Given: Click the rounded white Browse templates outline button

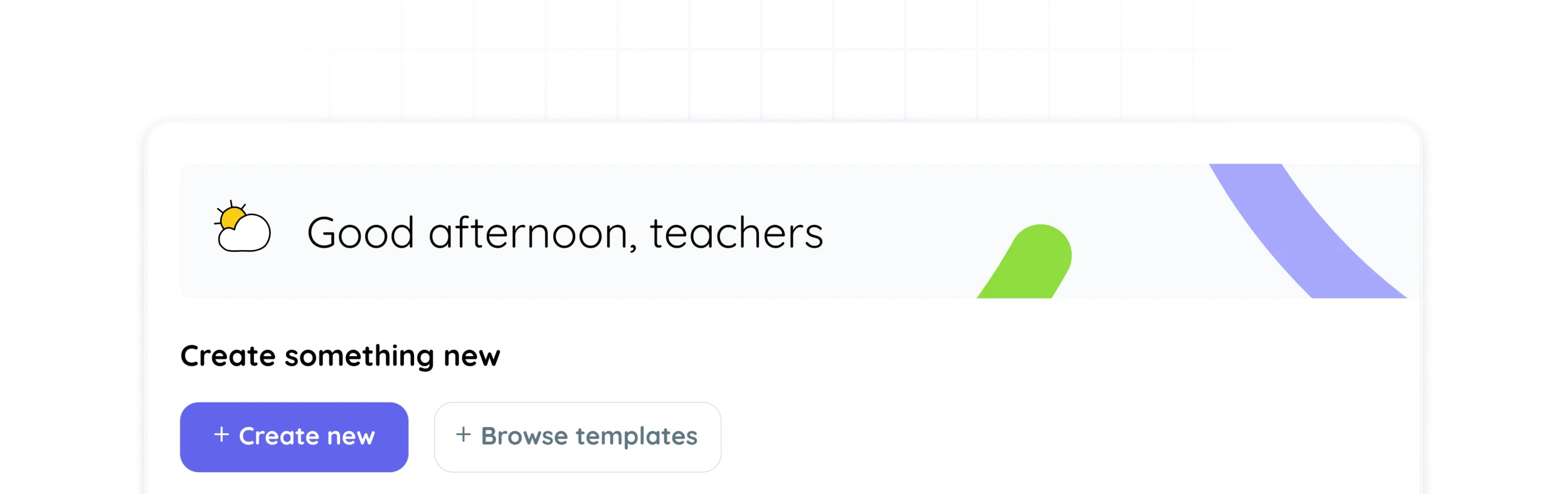Looking at the screenshot, I should pos(577,436).
